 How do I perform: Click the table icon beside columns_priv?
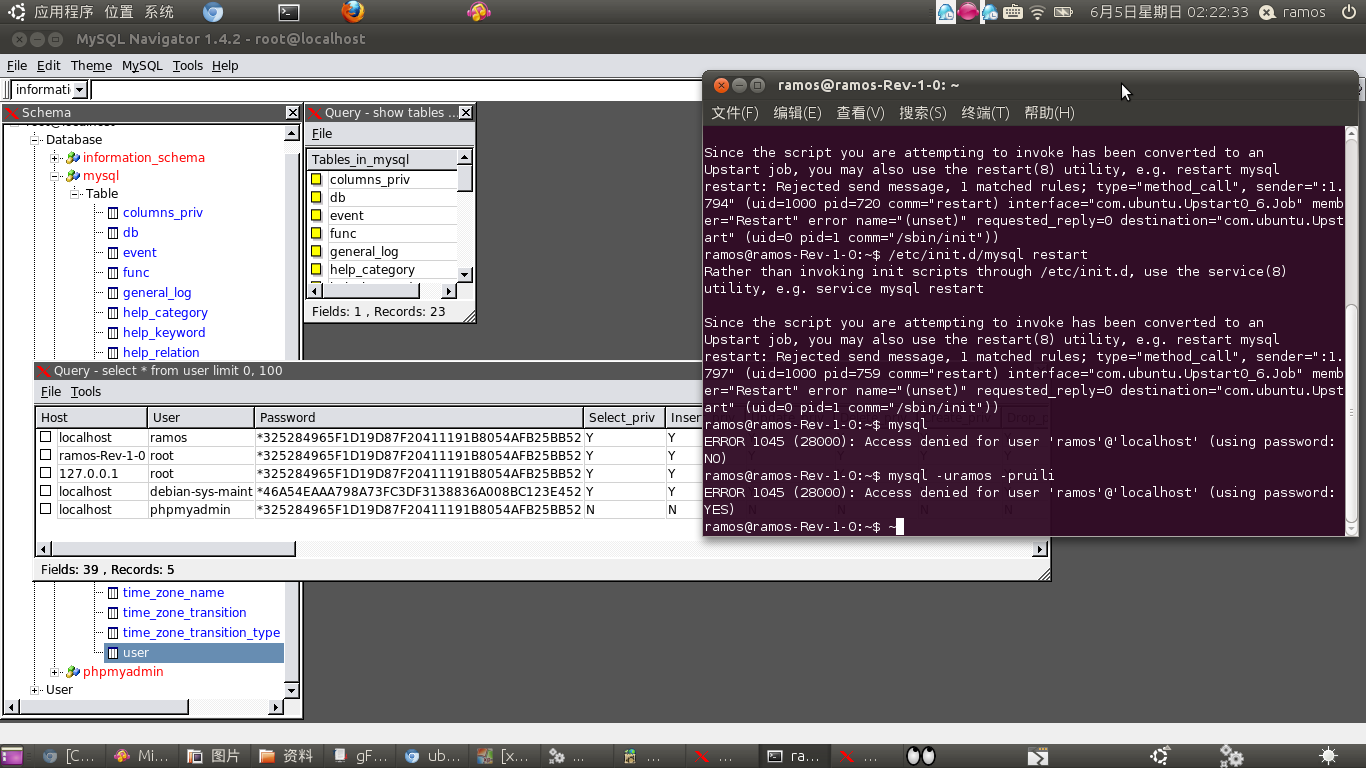113,213
